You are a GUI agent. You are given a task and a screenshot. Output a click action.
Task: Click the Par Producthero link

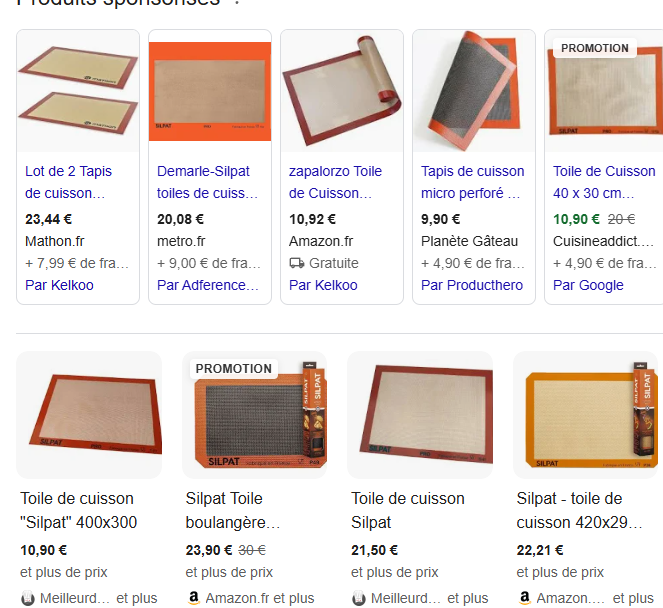(x=472, y=285)
